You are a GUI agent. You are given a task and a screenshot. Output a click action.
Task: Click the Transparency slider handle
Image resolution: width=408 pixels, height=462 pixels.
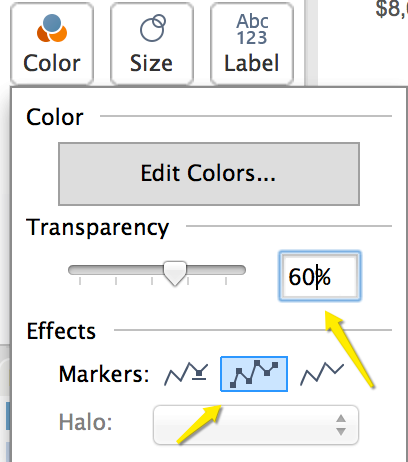point(175,273)
